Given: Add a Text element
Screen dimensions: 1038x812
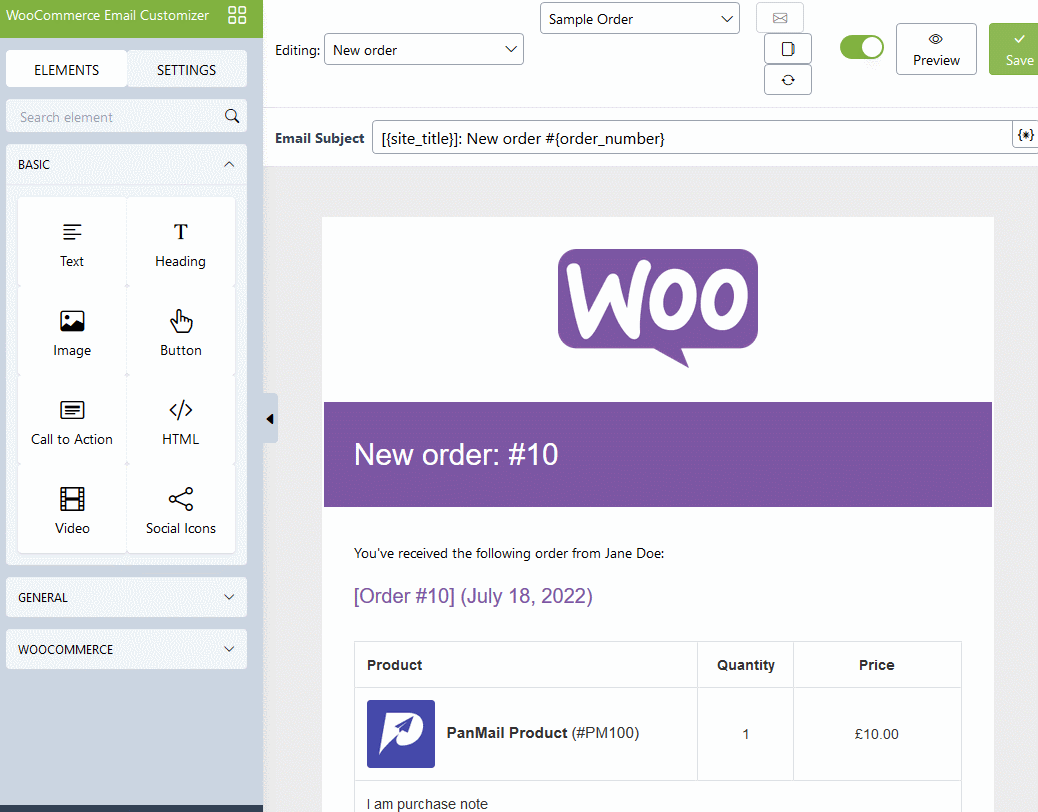Looking at the screenshot, I should [x=72, y=242].
